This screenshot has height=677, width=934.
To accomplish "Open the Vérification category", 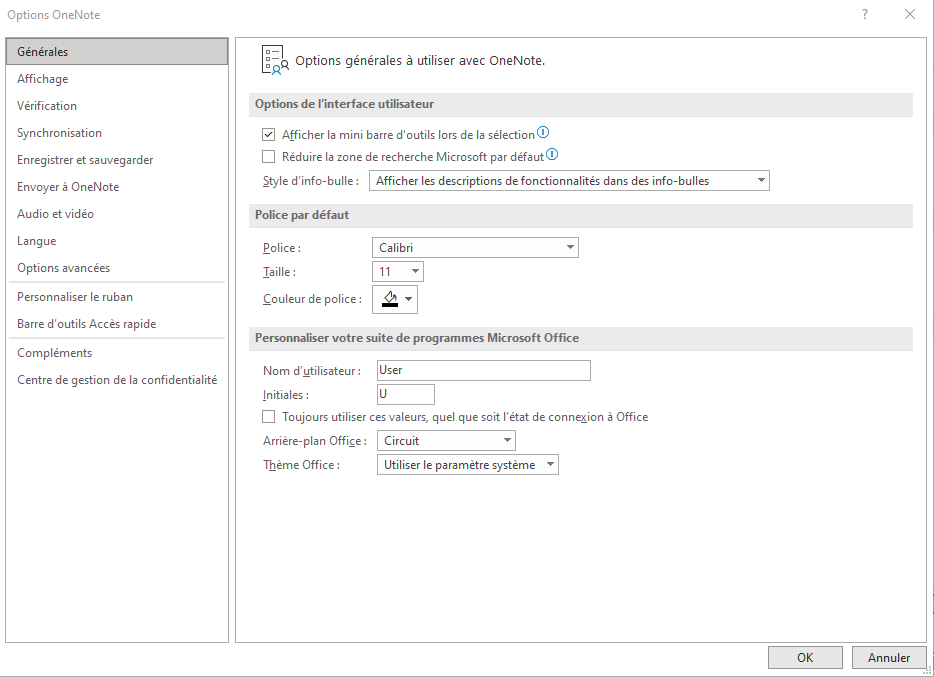I will pos(117,106).
